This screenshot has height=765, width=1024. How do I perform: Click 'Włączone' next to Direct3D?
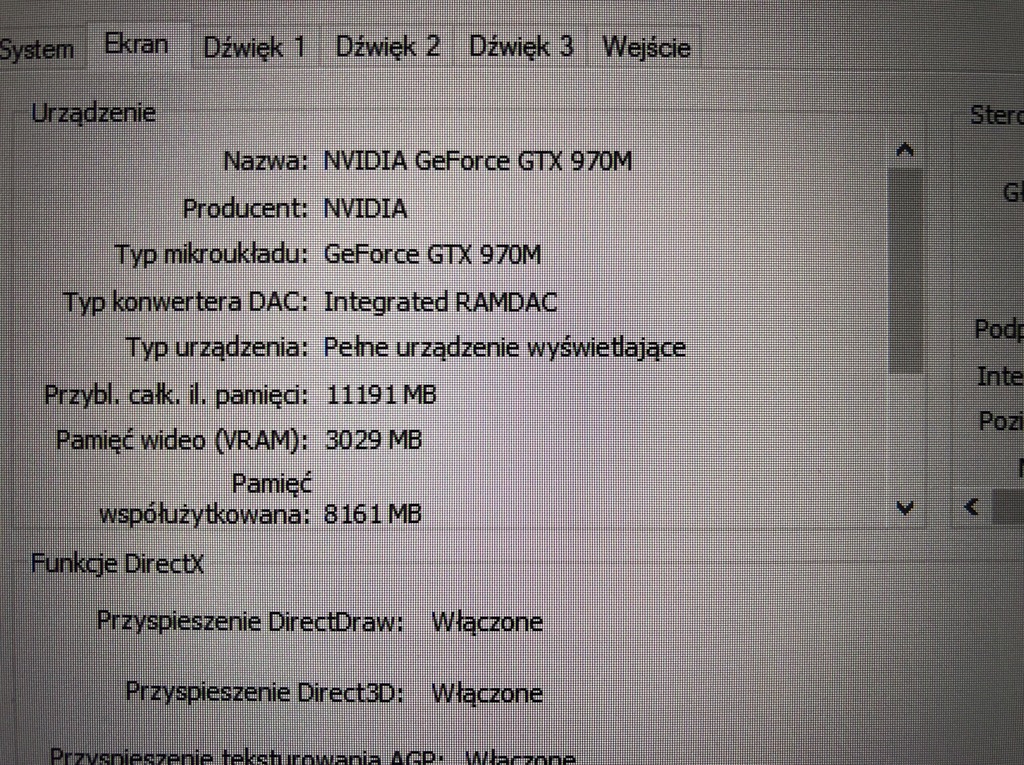coord(487,693)
